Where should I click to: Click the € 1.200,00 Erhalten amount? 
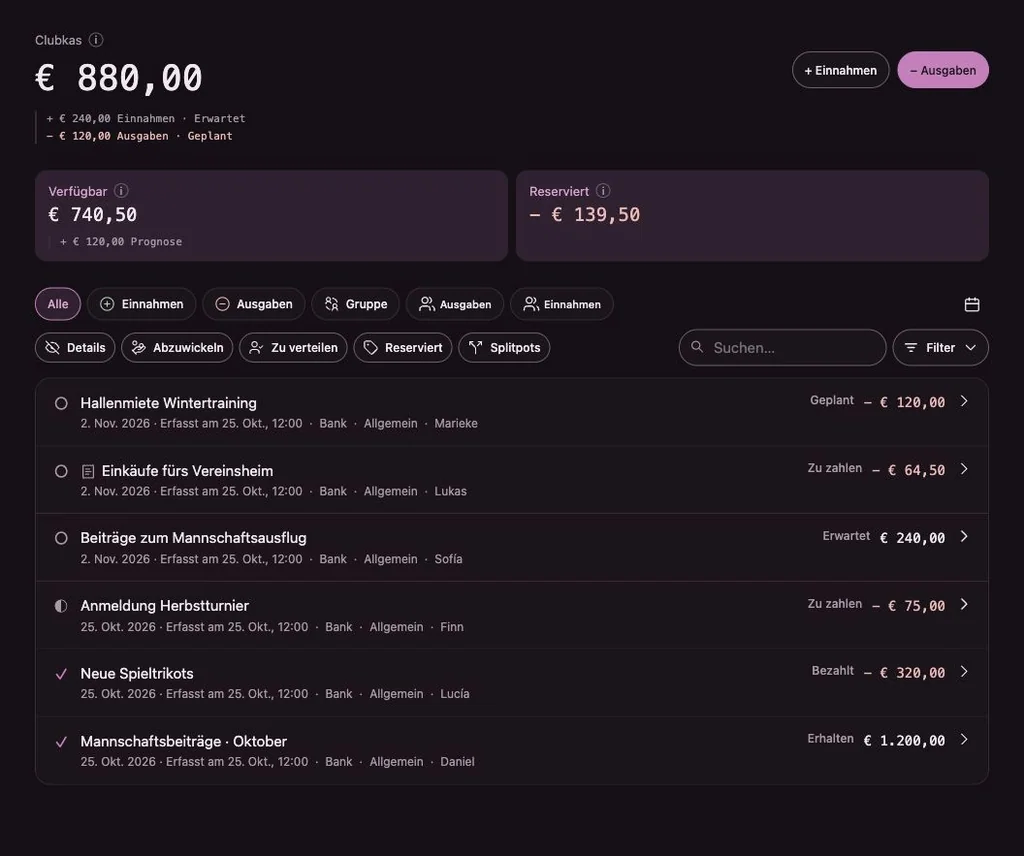coord(904,740)
